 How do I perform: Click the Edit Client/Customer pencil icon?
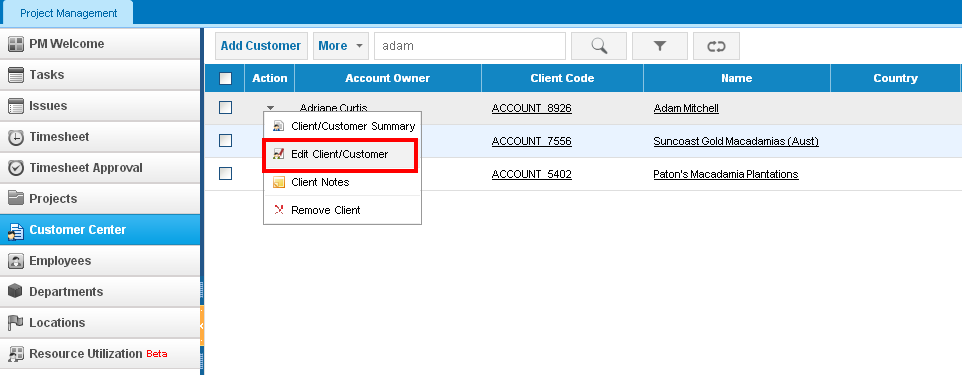coord(279,155)
